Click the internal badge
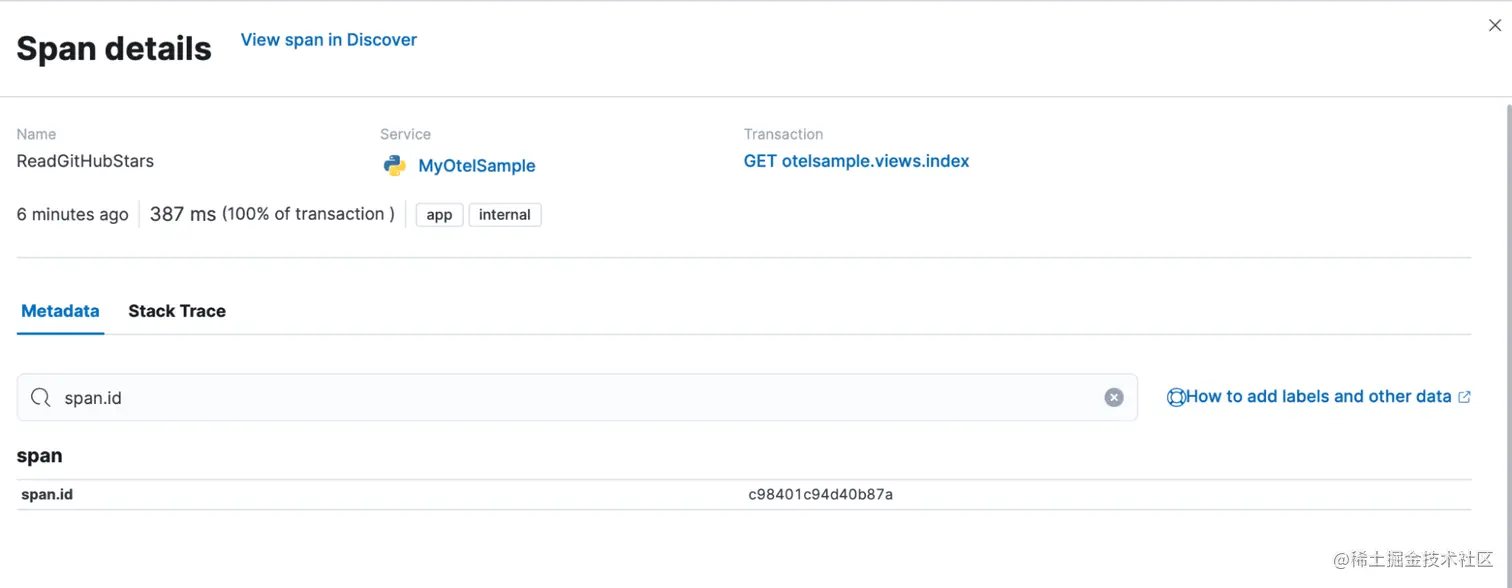Image resolution: width=1512 pixels, height=588 pixels. pos(505,214)
